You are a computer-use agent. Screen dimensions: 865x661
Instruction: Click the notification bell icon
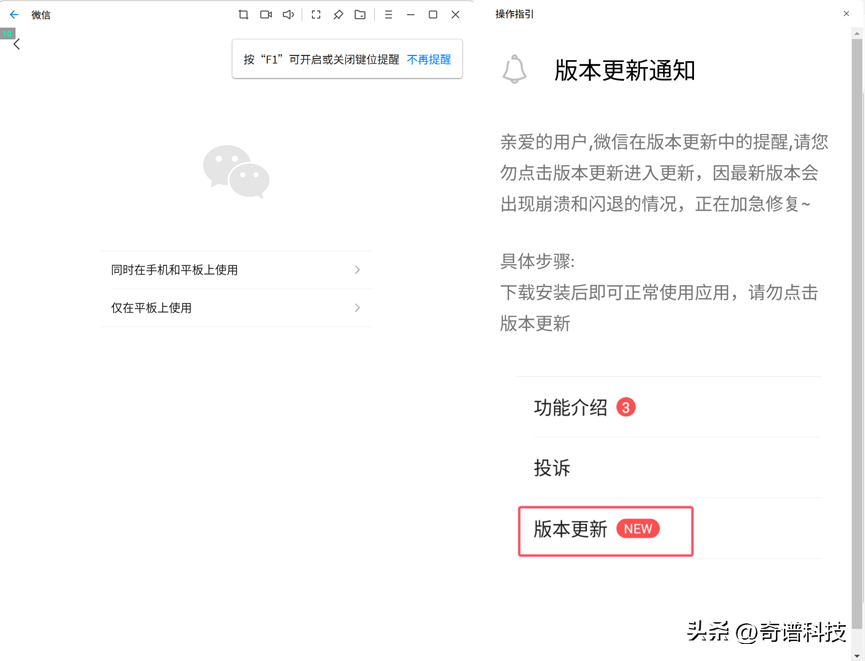coord(514,70)
